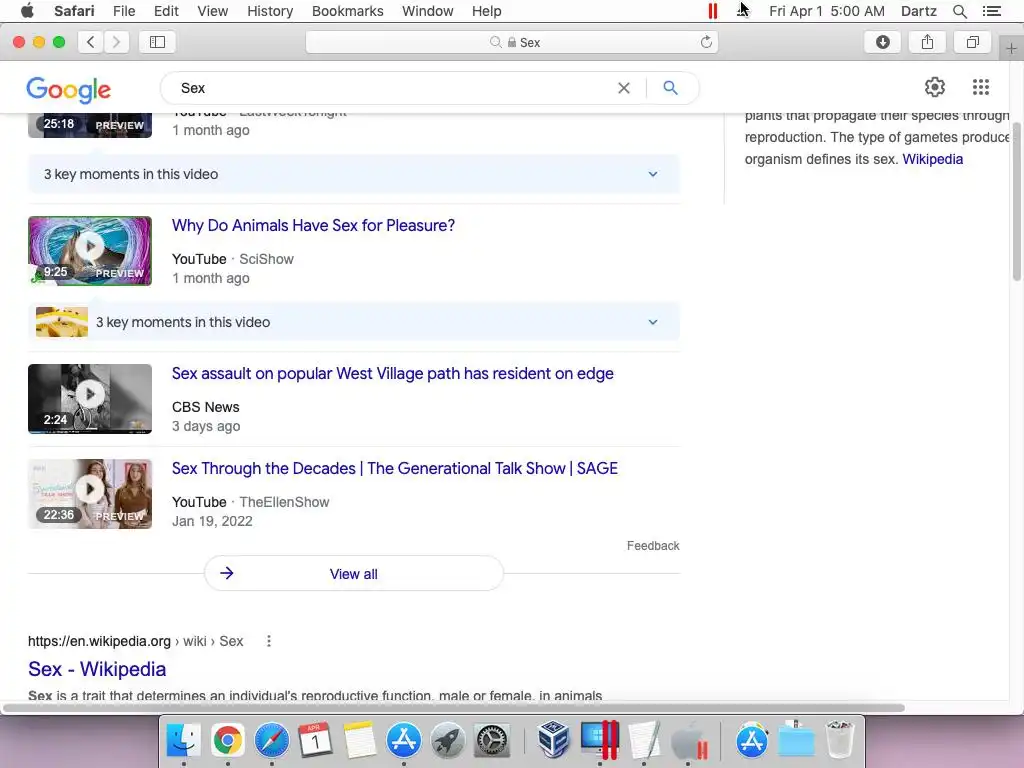Open the "Sex - Wikipedia" result title
This screenshot has width=1024, height=768.
(x=97, y=669)
